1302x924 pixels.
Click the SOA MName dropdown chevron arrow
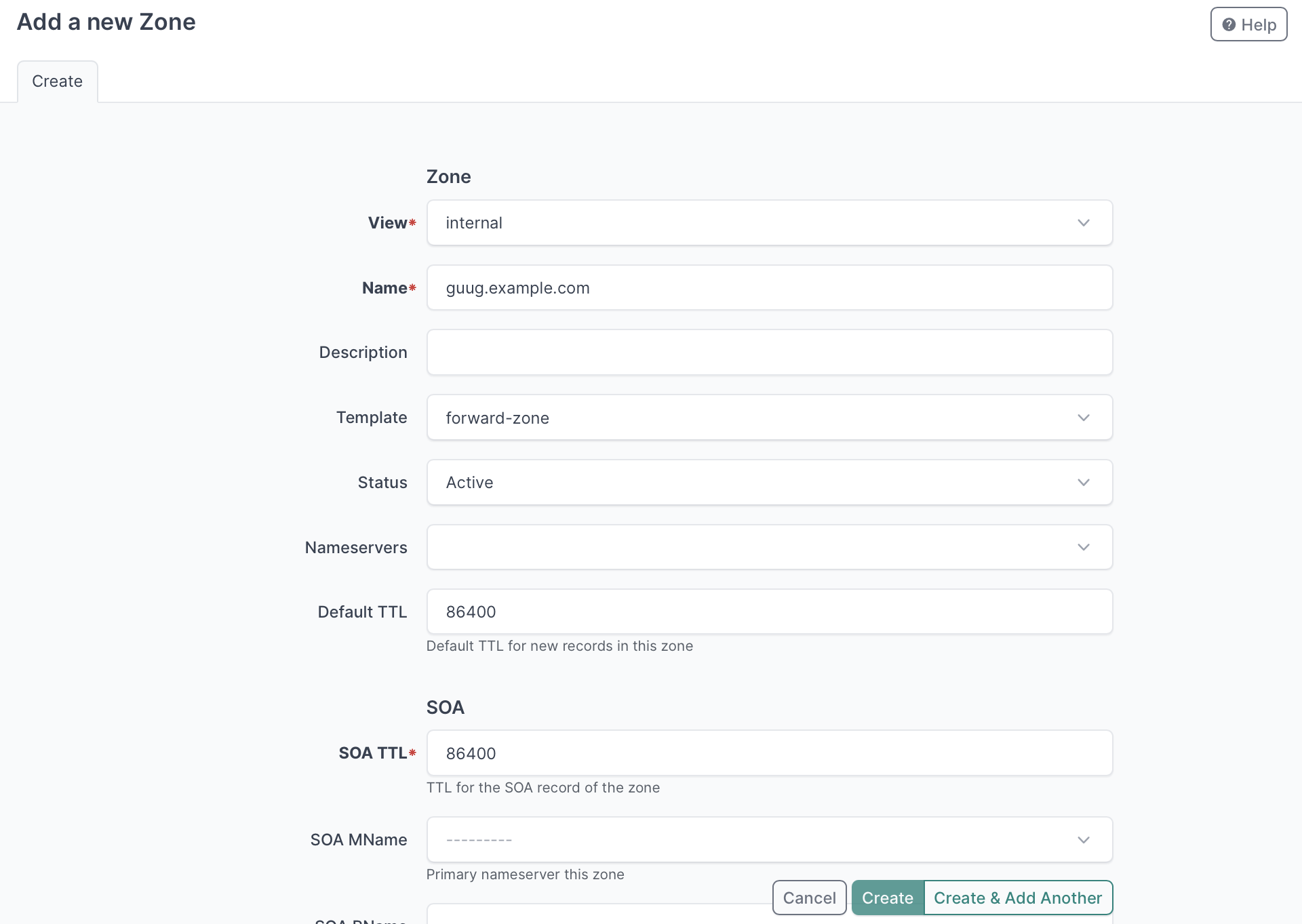click(1083, 840)
